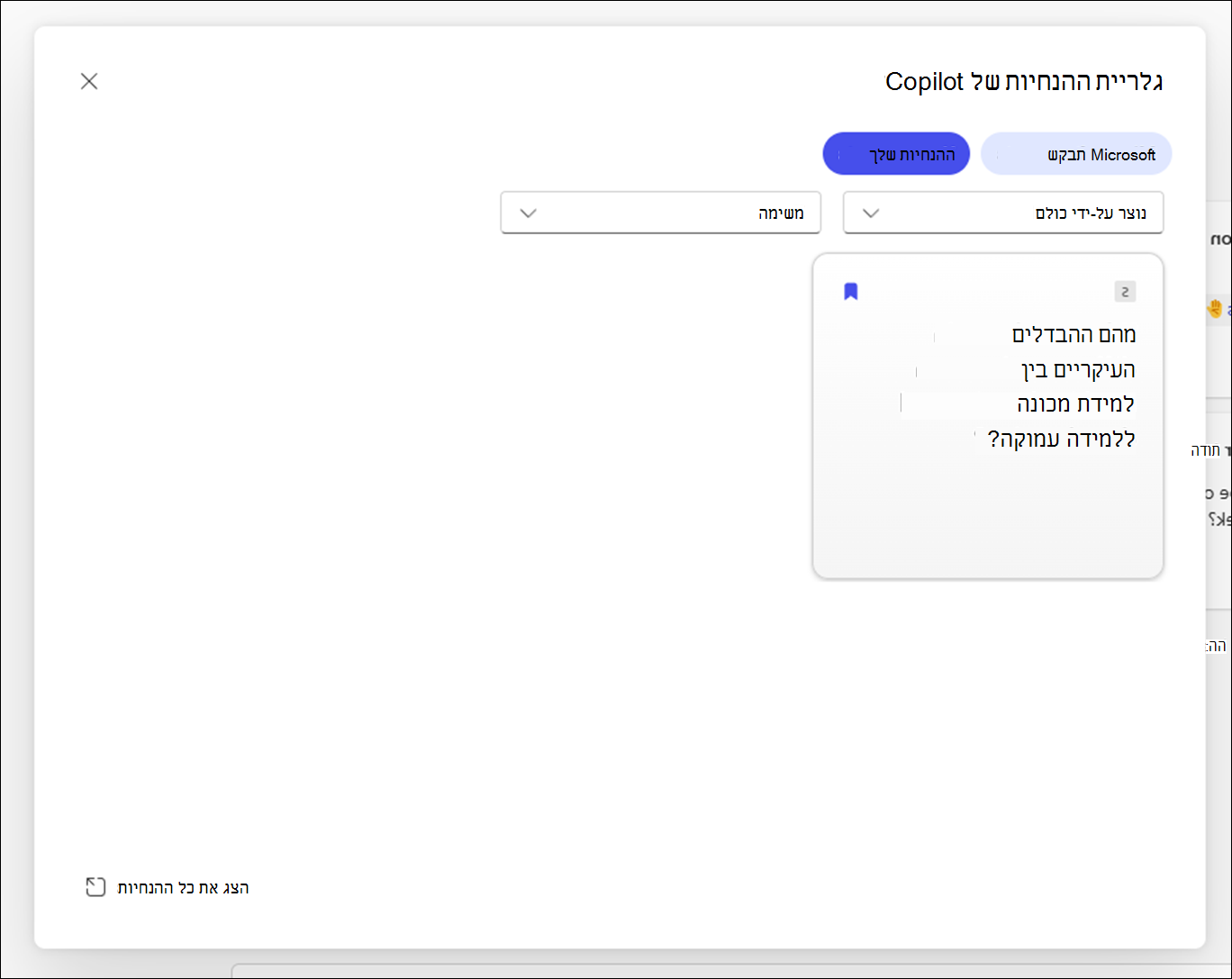The height and width of the screenshot is (979, 1232).
Task: Click the gray badge icon on prompt card
Action: (1125, 291)
